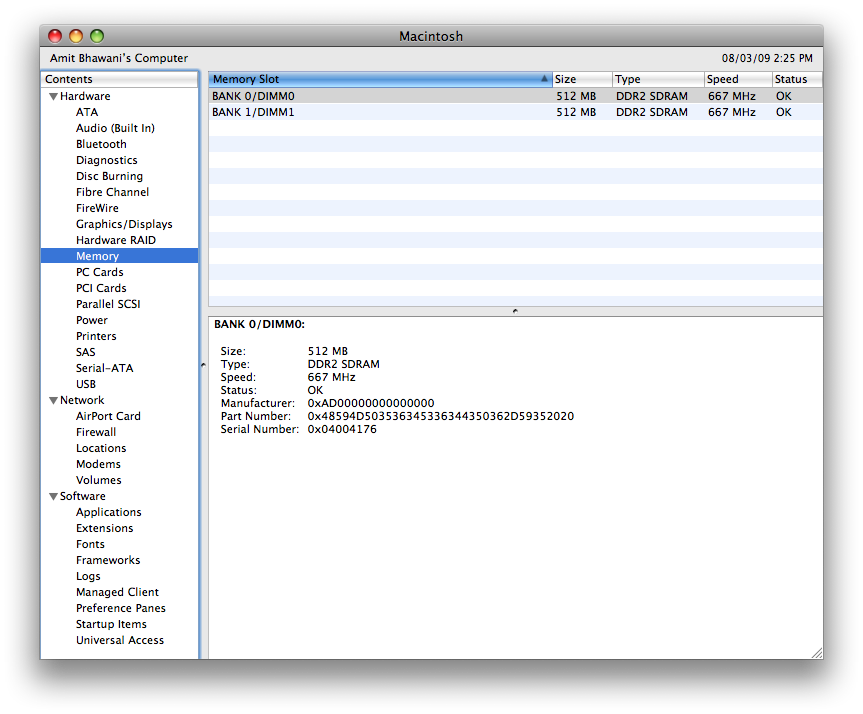Viewport: 863px width, 714px height.
Task: Collapse the Network disclosure triangle
Action: pyautogui.click(x=53, y=401)
